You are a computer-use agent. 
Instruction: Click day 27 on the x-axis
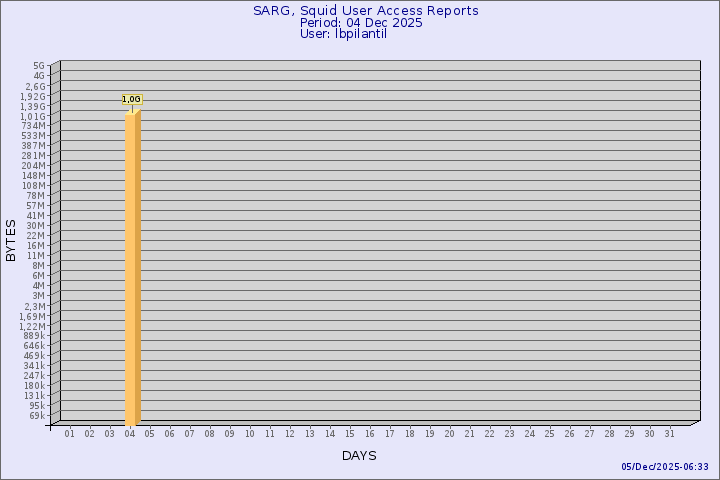(590, 434)
